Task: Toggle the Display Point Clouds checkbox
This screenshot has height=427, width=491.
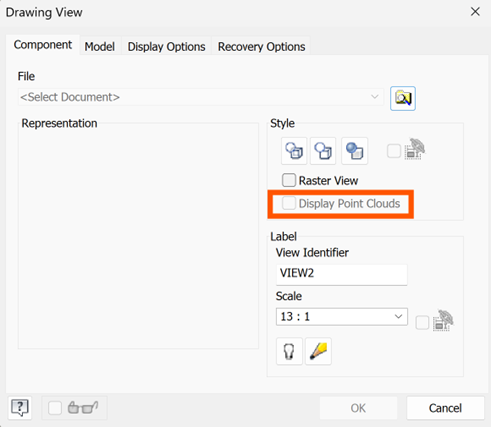Action: 289,203
